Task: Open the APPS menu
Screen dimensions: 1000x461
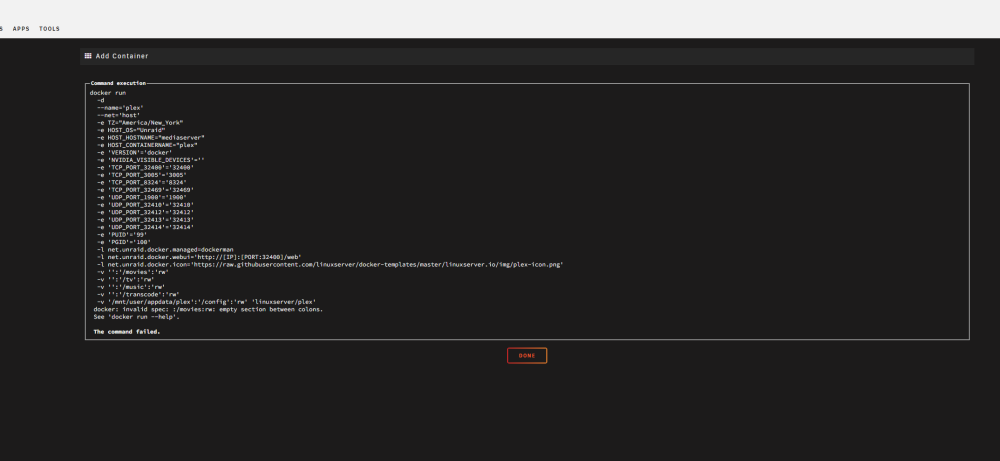Action: click(x=21, y=29)
